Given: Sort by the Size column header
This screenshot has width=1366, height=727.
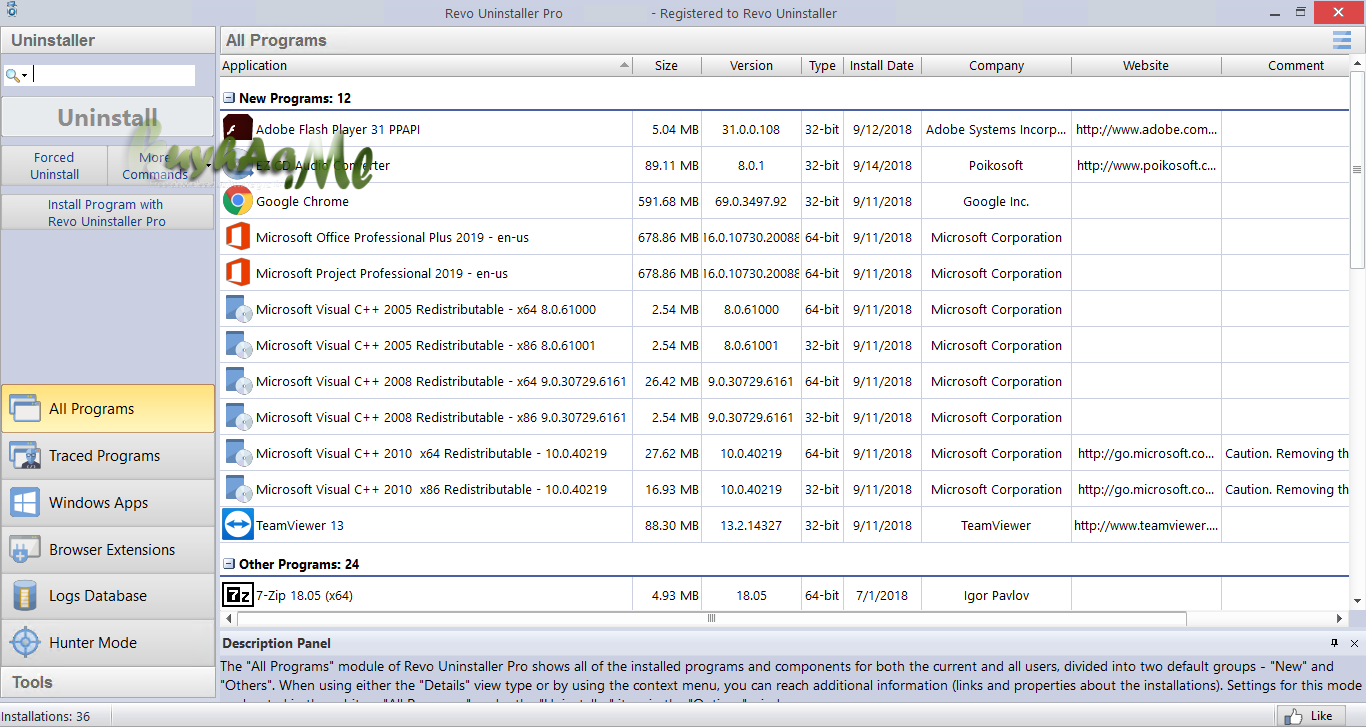Looking at the screenshot, I should pos(667,66).
